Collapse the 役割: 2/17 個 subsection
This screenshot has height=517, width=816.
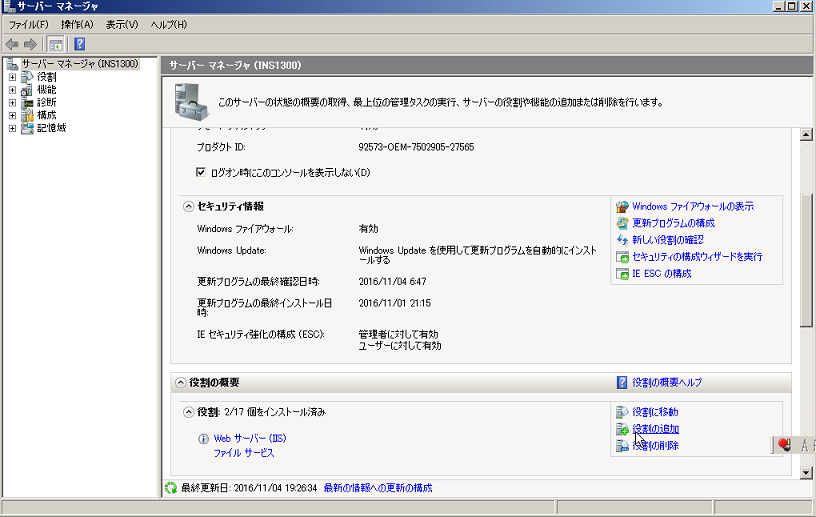click(188, 412)
